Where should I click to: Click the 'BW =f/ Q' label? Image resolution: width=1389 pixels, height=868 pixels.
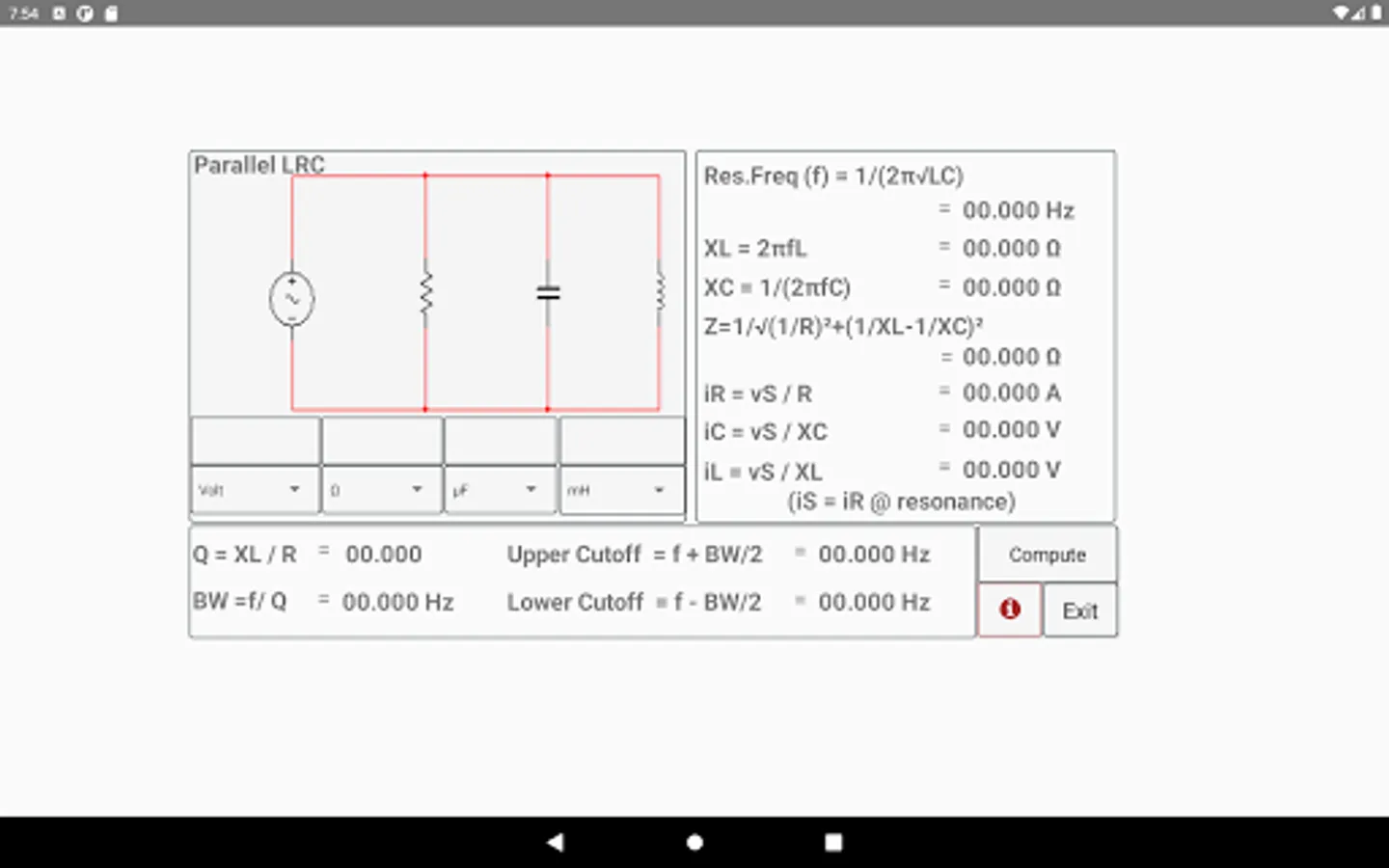239,601
